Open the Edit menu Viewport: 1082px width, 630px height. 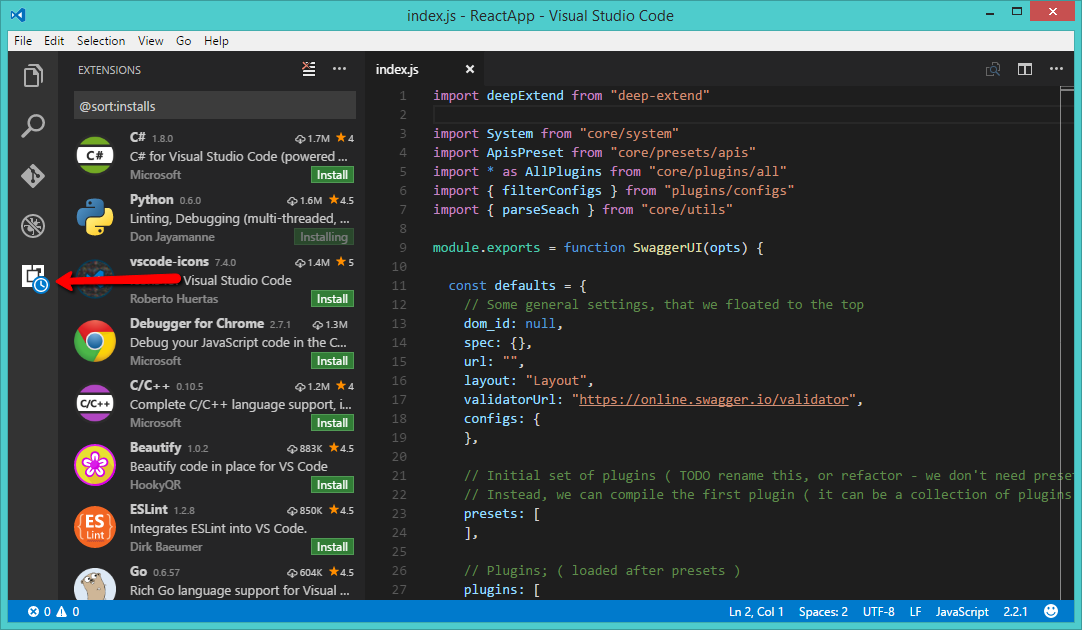pyautogui.click(x=54, y=41)
